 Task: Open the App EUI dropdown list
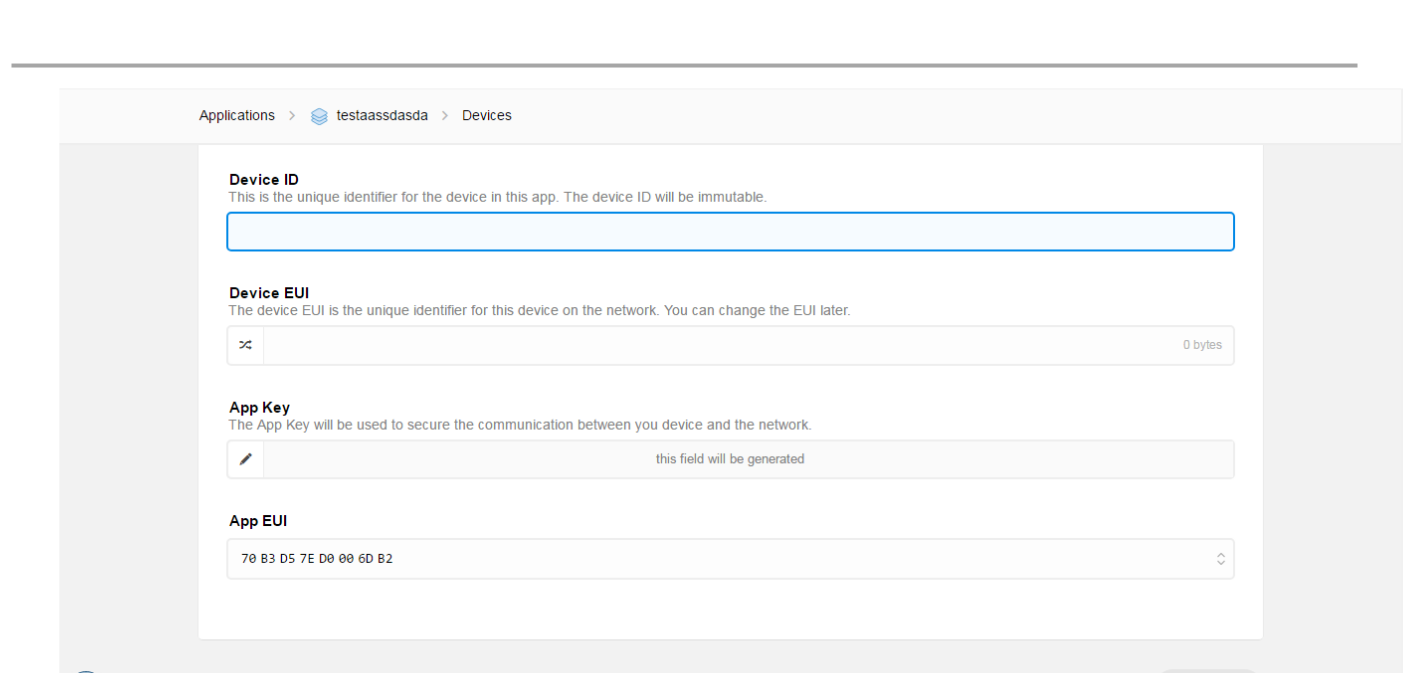pyautogui.click(x=730, y=559)
